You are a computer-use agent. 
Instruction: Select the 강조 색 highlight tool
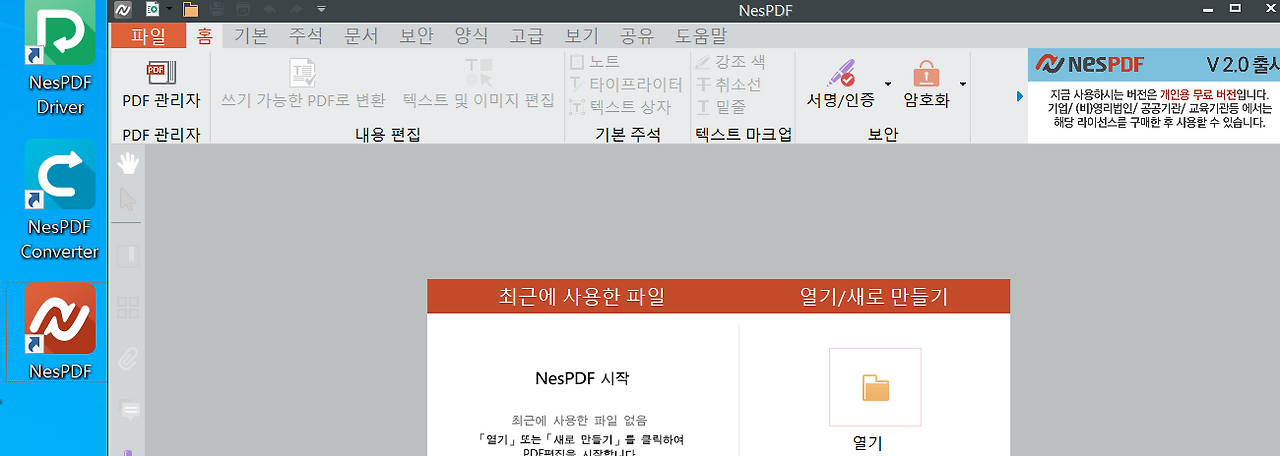[731, 61]
